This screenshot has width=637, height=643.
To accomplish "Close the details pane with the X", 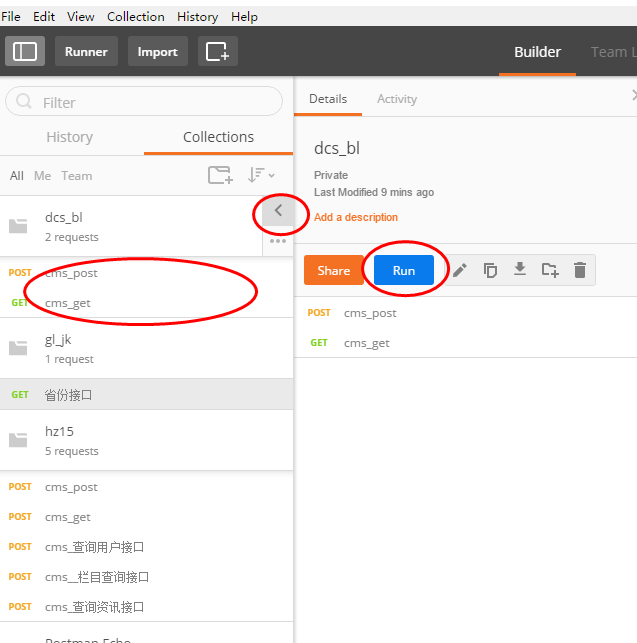I will pyautogui.click(x=634, y=95).
